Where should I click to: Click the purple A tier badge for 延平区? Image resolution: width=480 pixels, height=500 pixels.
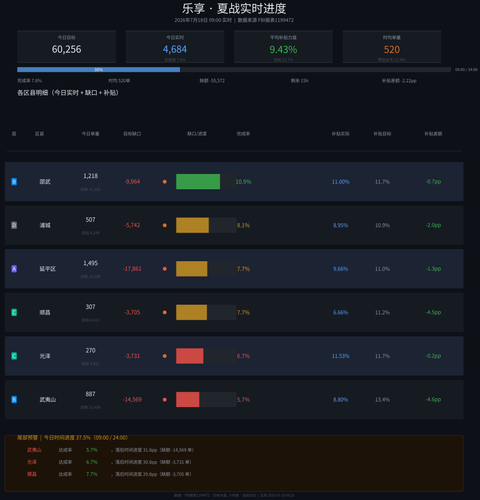point(14,269)
